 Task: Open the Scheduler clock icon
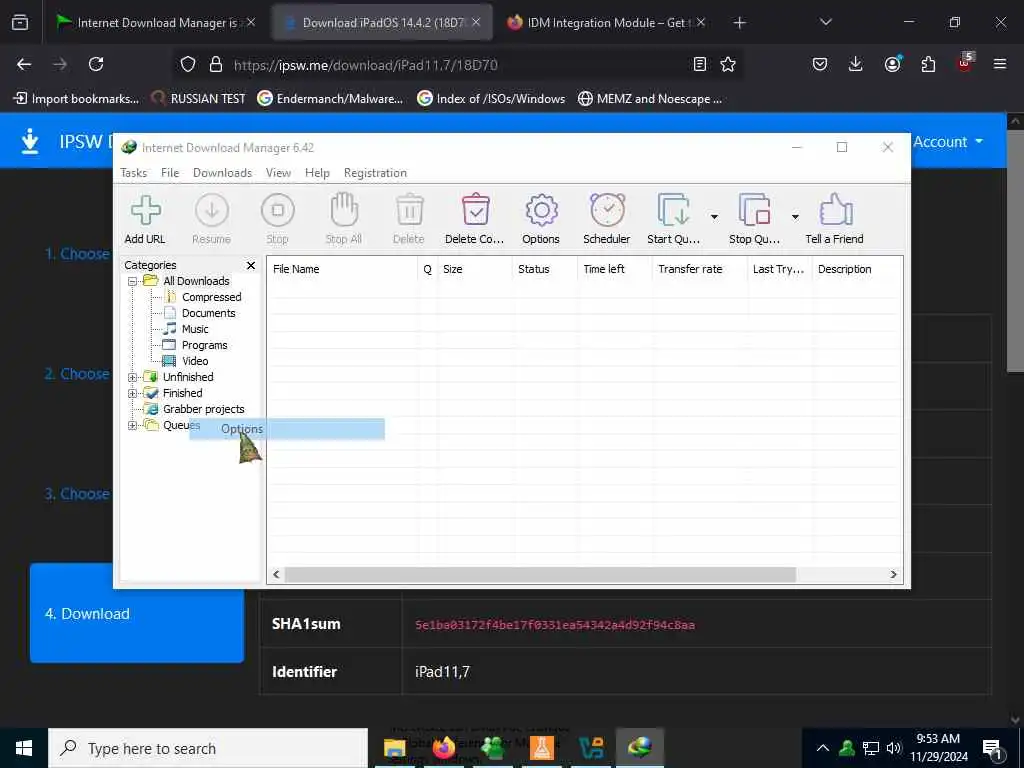pos(607,211)
